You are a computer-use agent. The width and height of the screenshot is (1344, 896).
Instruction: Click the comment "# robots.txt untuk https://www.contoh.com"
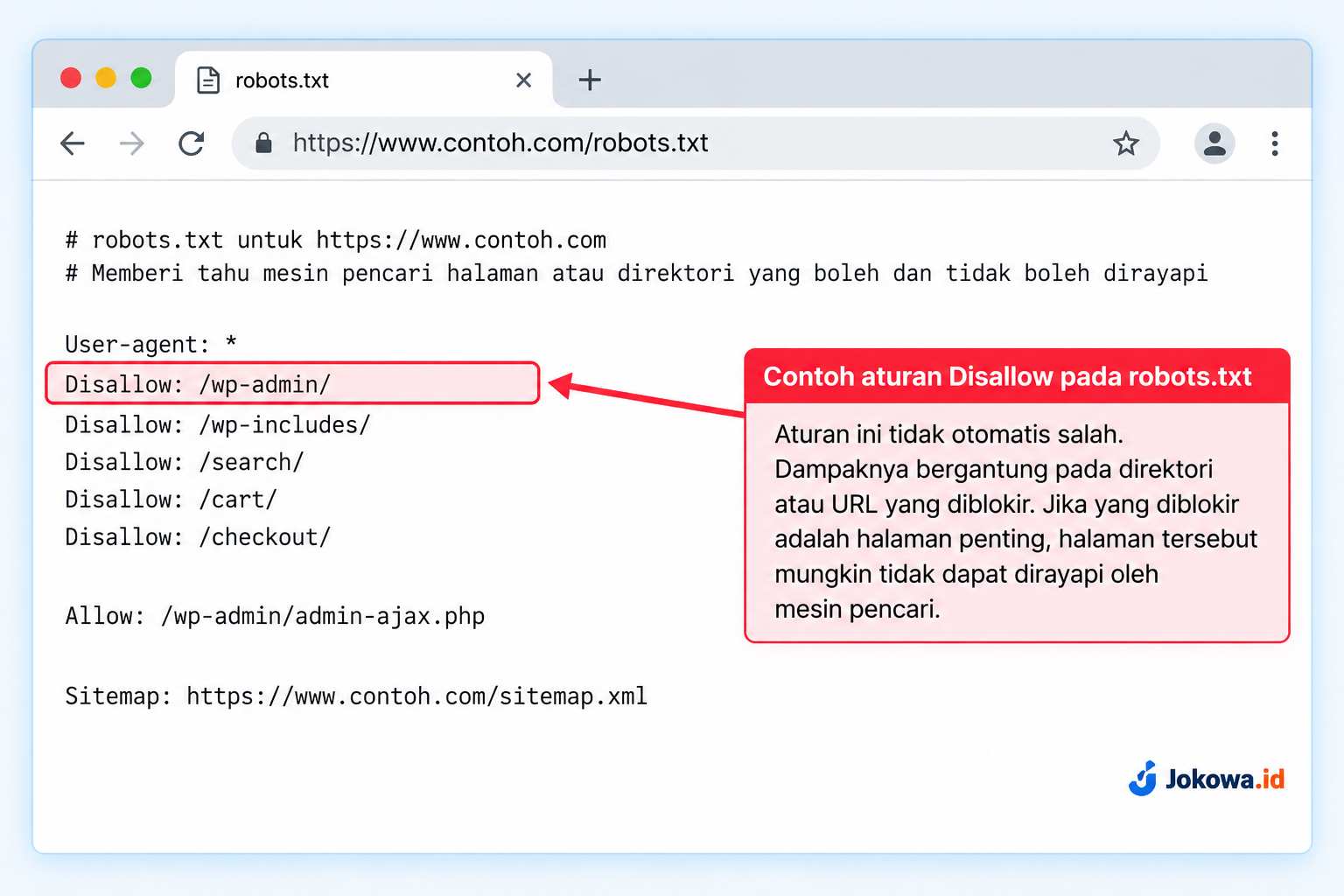click(x=336, y=240)
